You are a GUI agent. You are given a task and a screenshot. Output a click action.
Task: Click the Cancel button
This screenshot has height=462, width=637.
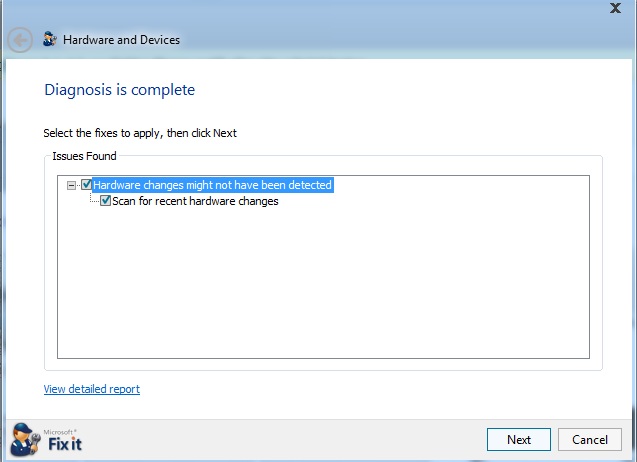590,440
